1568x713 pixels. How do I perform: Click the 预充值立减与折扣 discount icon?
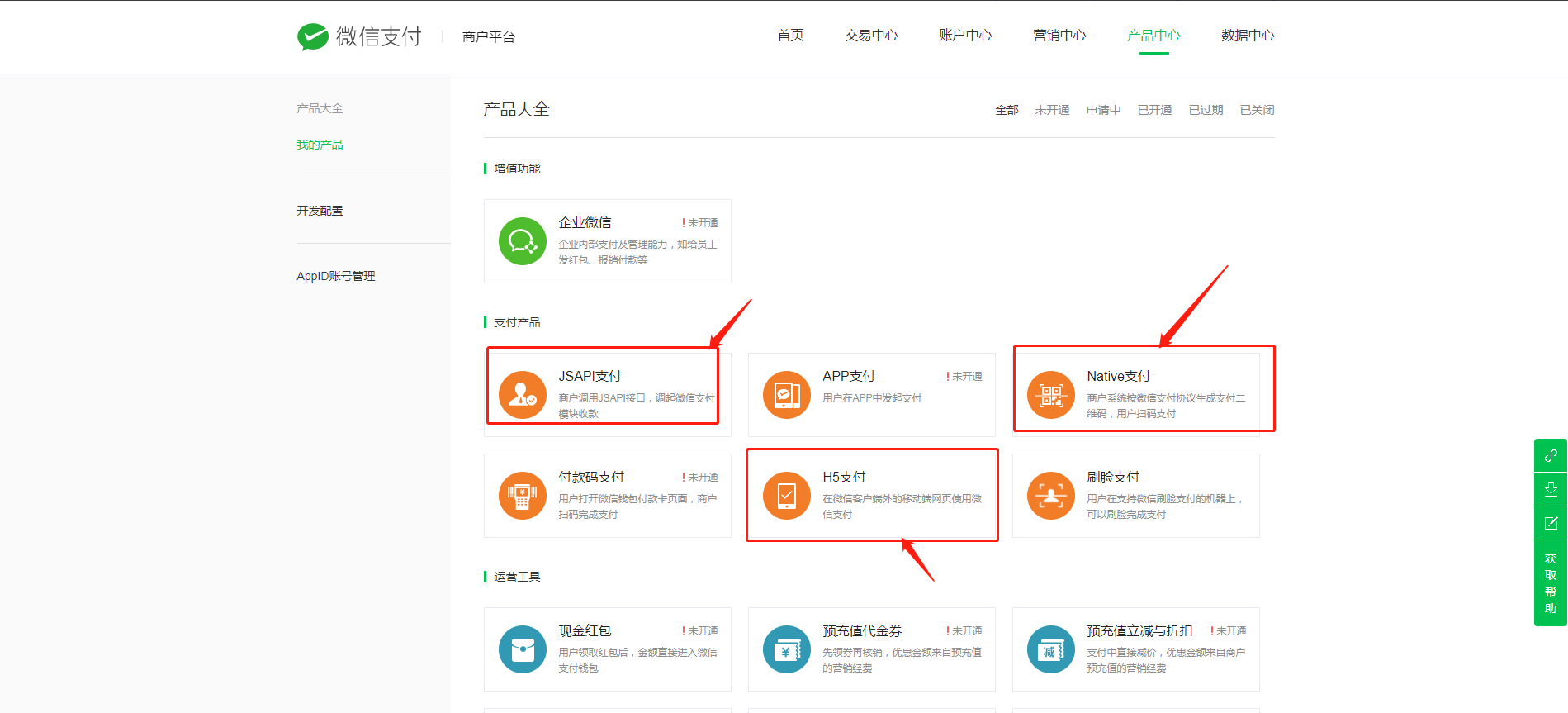point(1051,649)
